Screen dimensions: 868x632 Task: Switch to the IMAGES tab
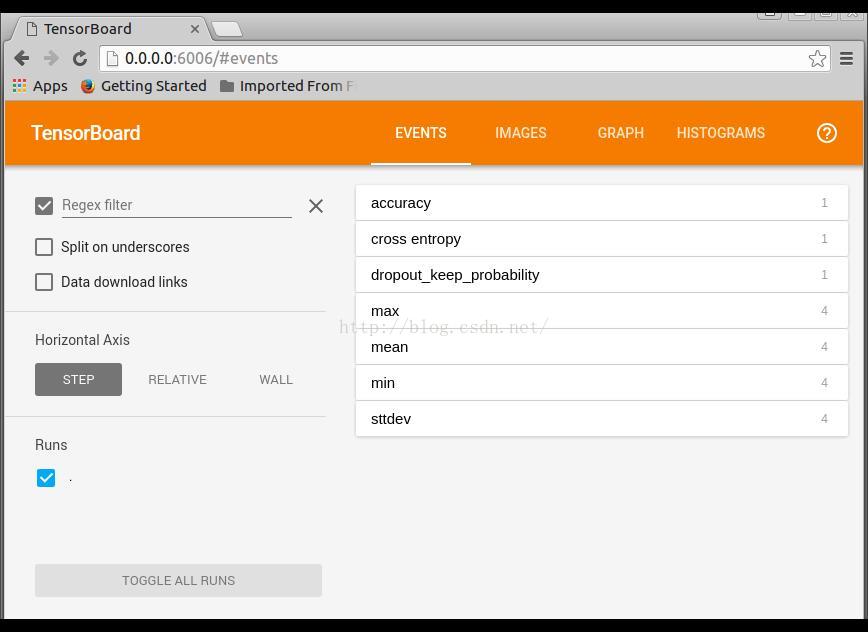(x=520, y=133)
